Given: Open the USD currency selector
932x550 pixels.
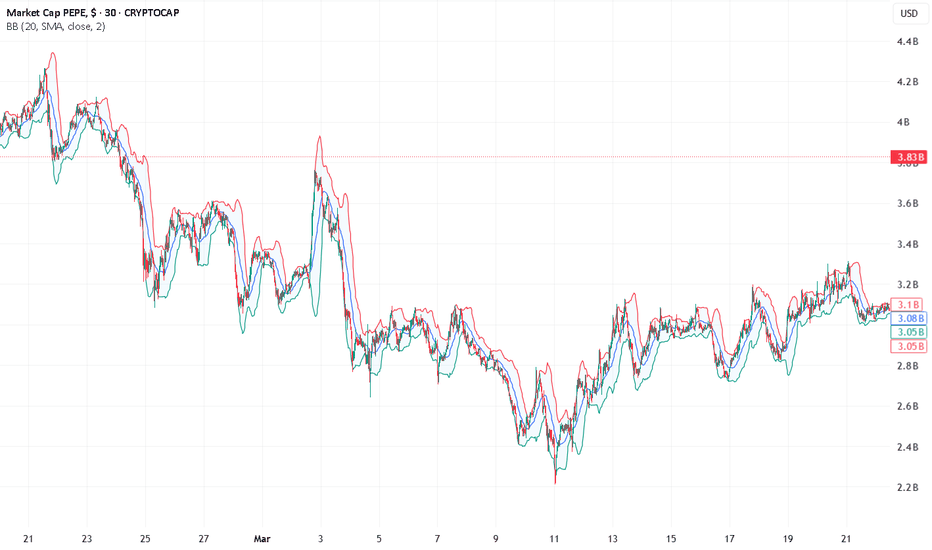Looking at the screenshot, I should pyautogui.click(x=908, y=13).
